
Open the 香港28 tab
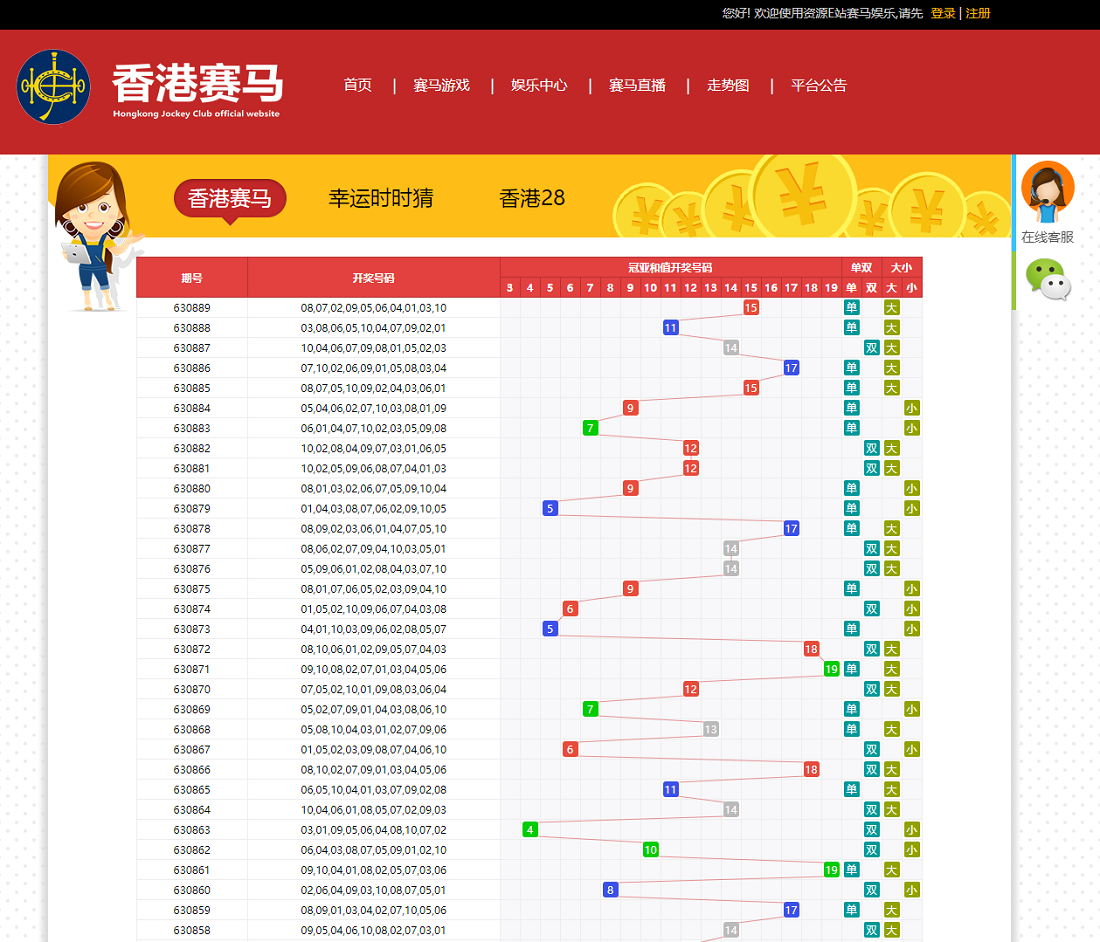click(x=532, y=198)
